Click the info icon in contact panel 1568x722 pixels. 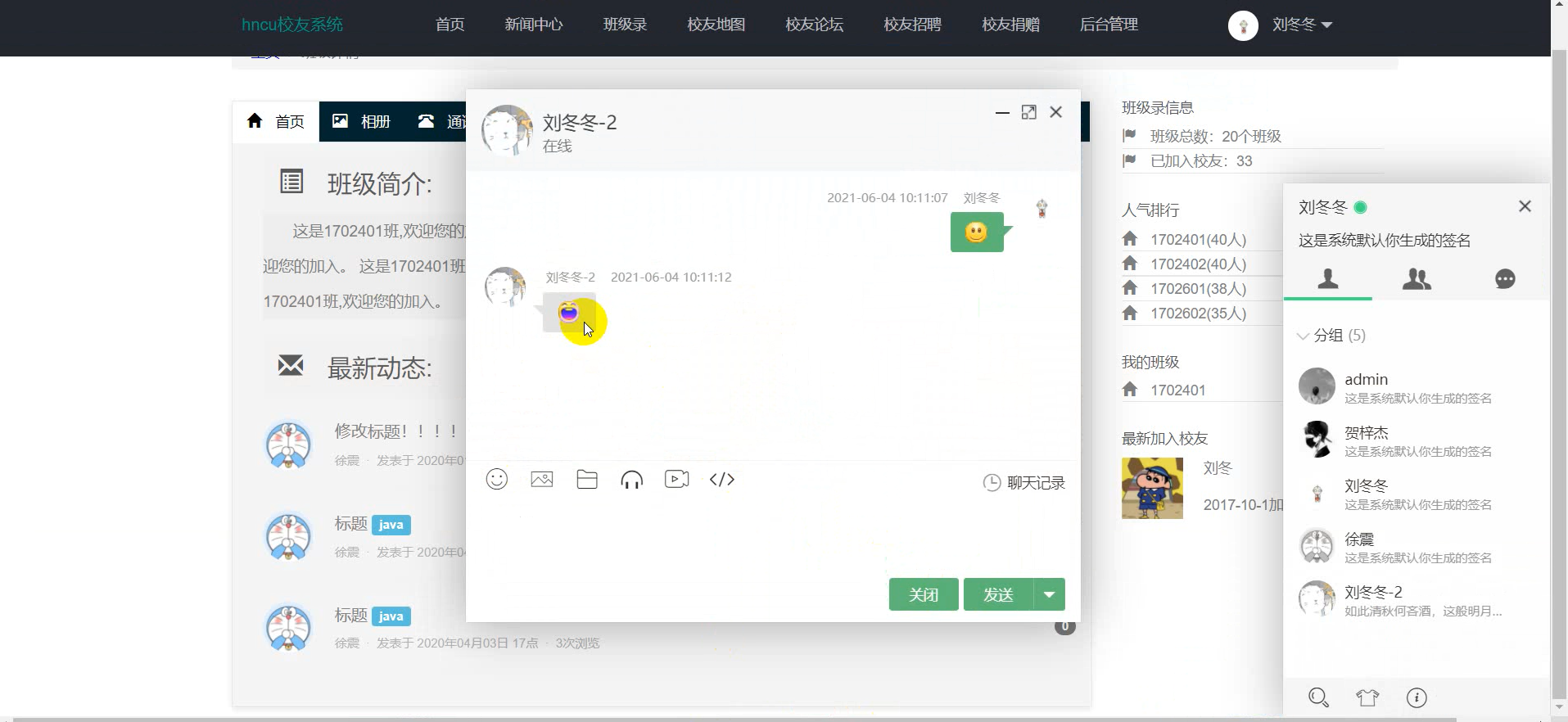pos(1417,697)
